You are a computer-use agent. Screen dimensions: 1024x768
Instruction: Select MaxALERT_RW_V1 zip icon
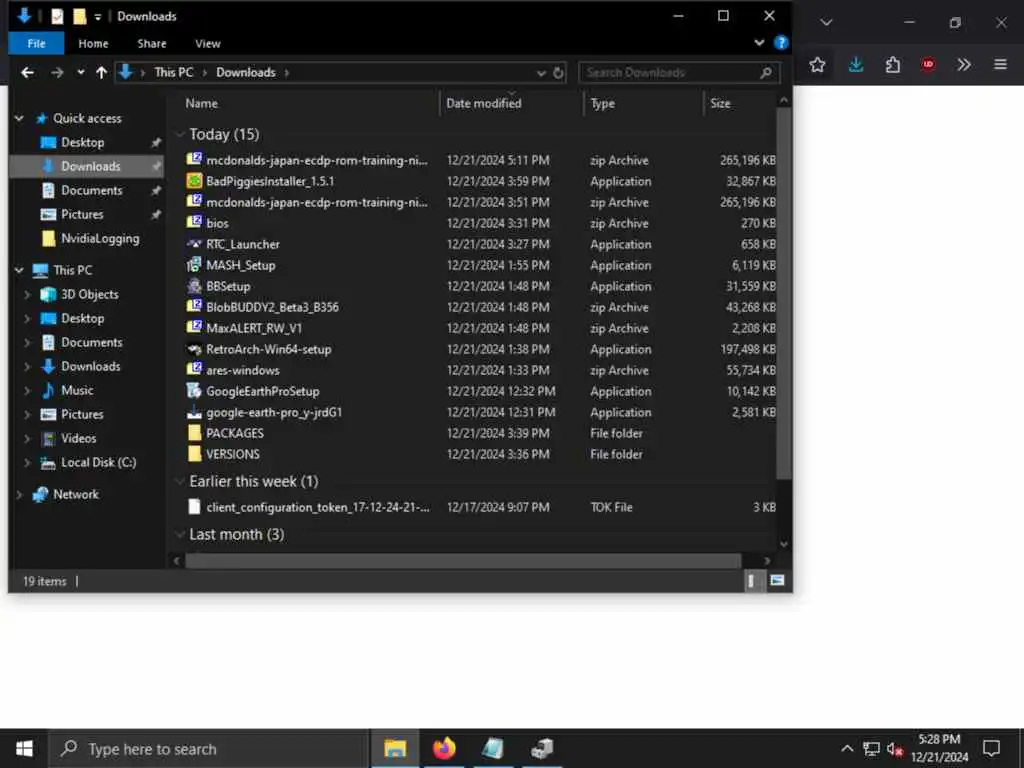point(194,327)
